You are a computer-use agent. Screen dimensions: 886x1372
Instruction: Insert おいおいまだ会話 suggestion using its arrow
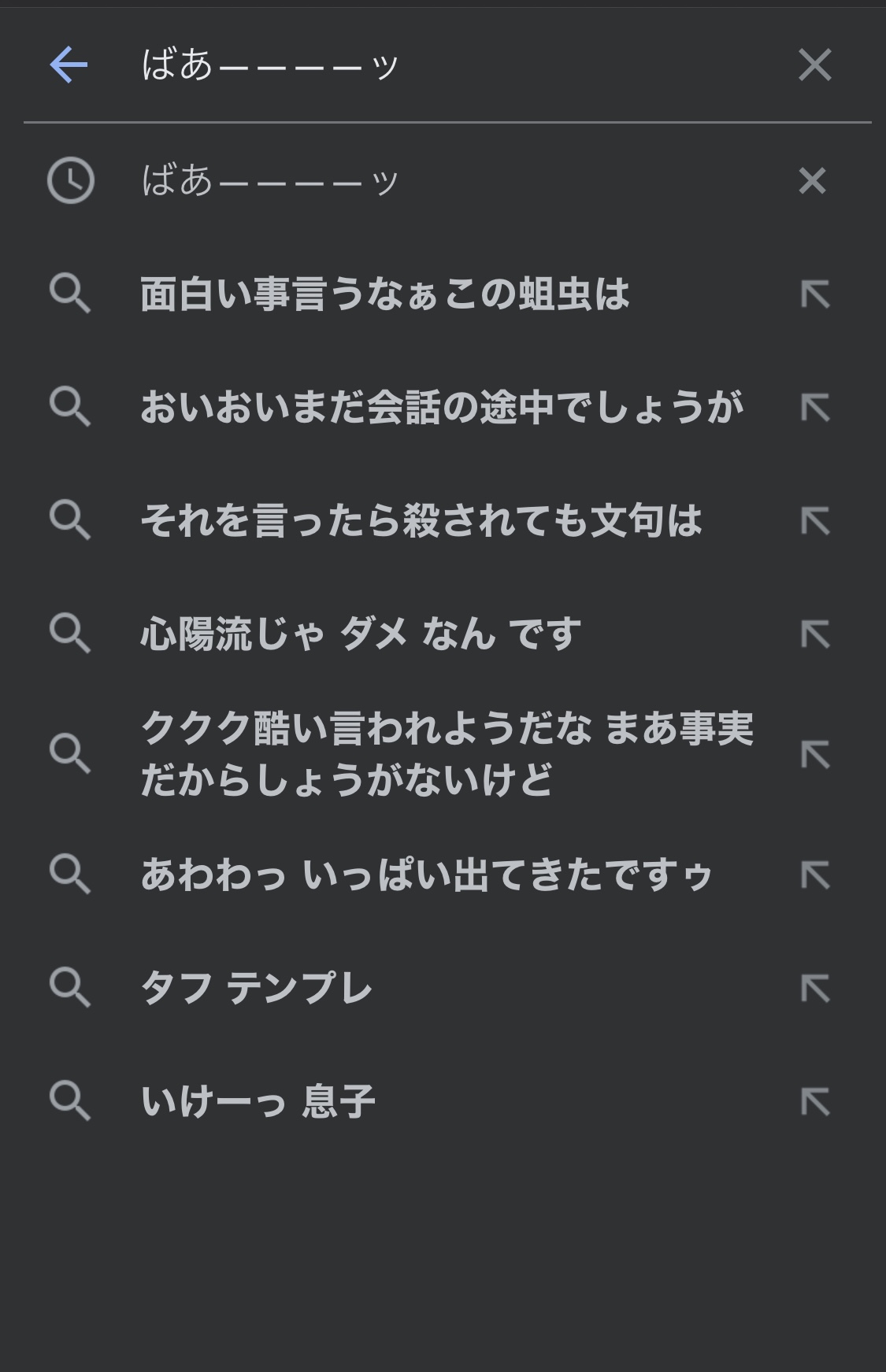pos(815,408)
